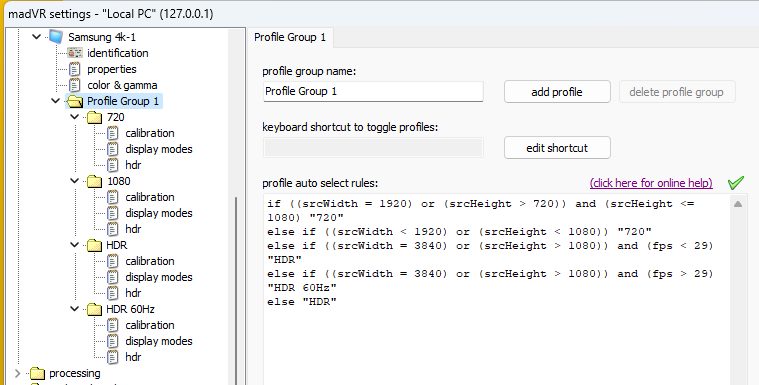
Task: Click the settings tree vertical scrollbar
Action: click(236, 291)
